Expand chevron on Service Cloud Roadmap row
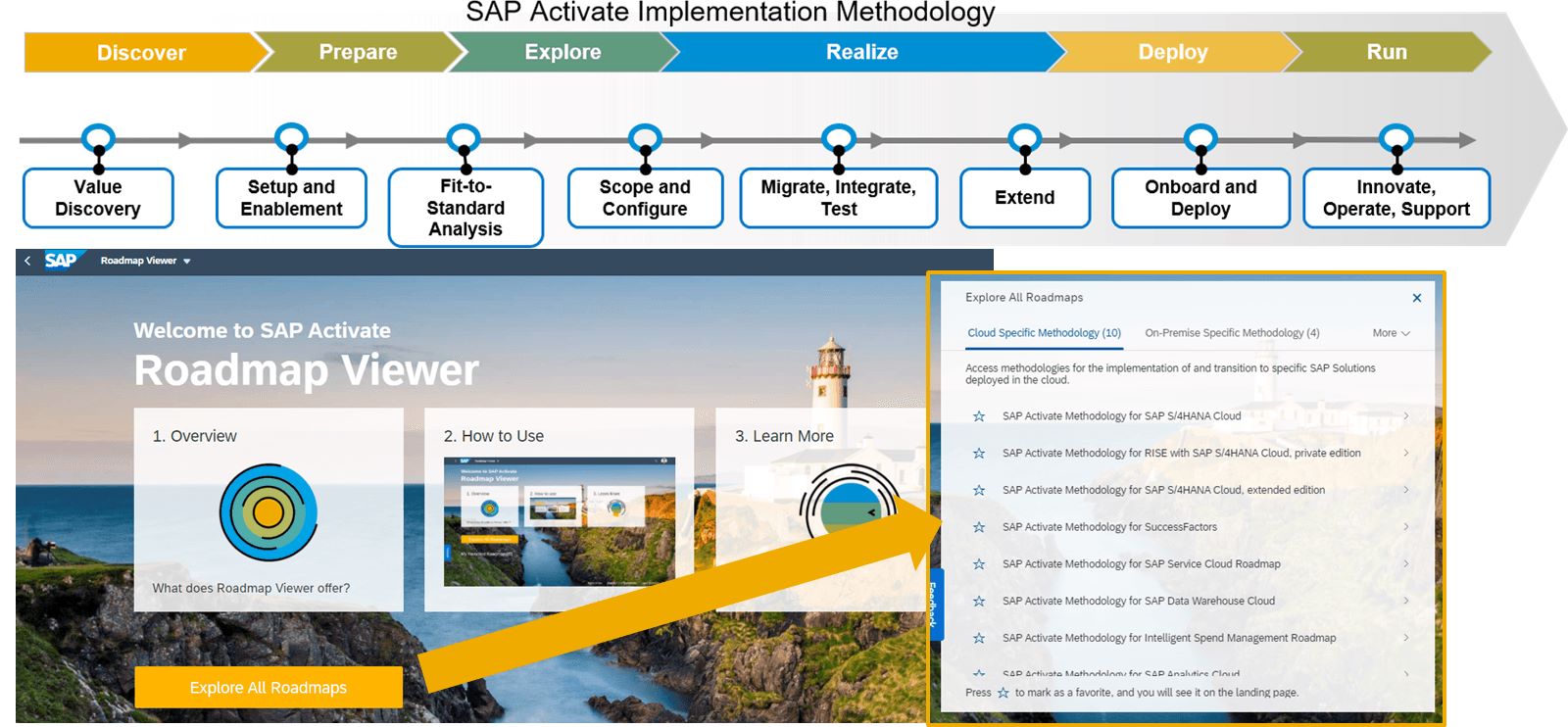 (1406, 564)
